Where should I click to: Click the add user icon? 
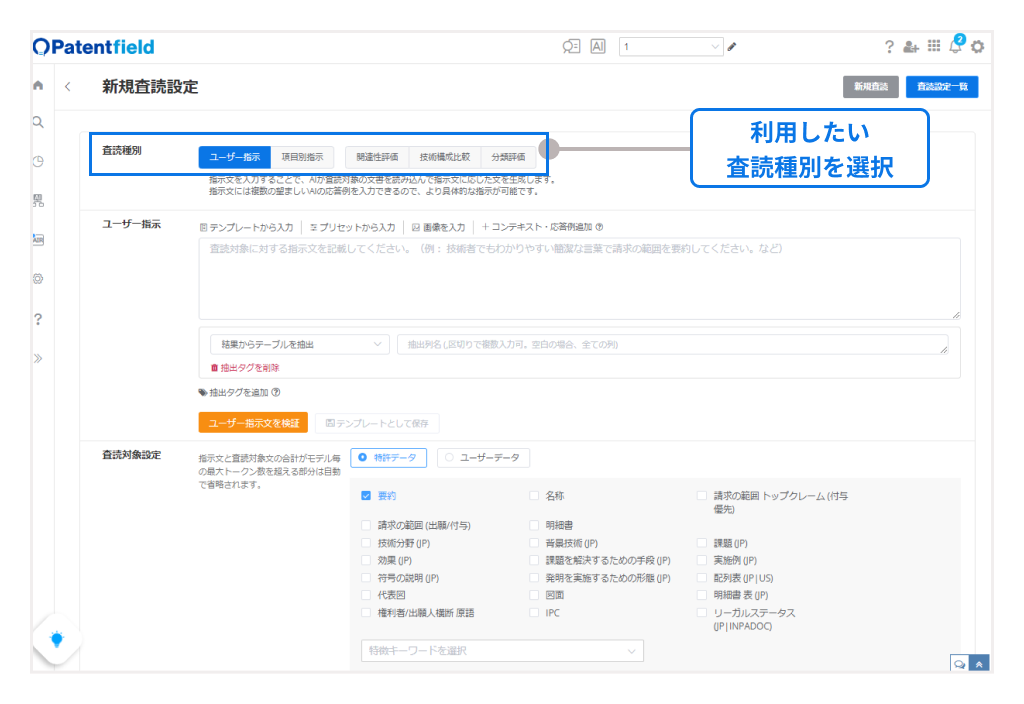[x=910, y=47]
